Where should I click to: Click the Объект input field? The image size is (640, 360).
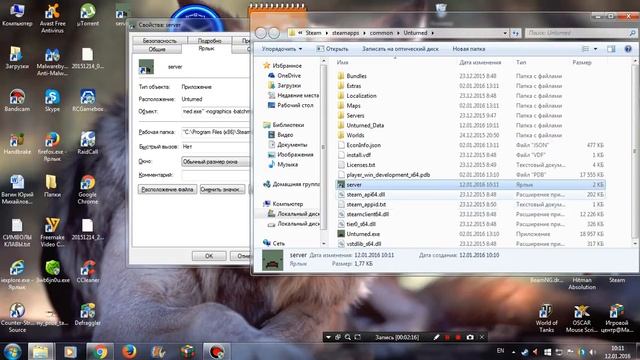coord(216,111)
